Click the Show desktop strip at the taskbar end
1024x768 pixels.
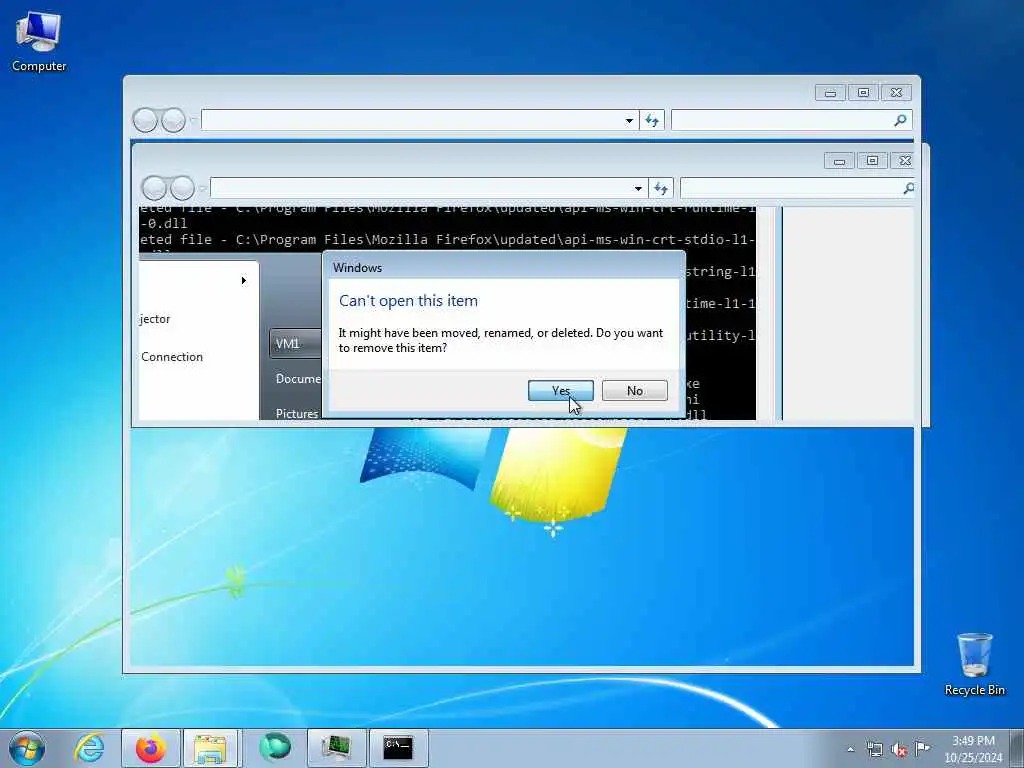coord(1017,748)
